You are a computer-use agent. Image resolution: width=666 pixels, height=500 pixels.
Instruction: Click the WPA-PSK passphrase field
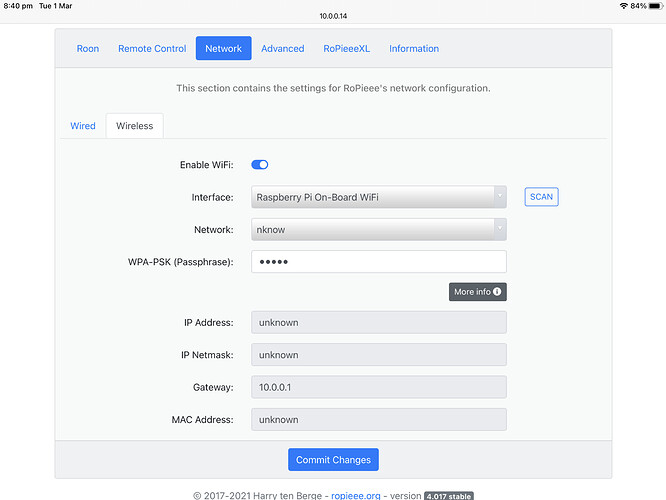(379, 262)
